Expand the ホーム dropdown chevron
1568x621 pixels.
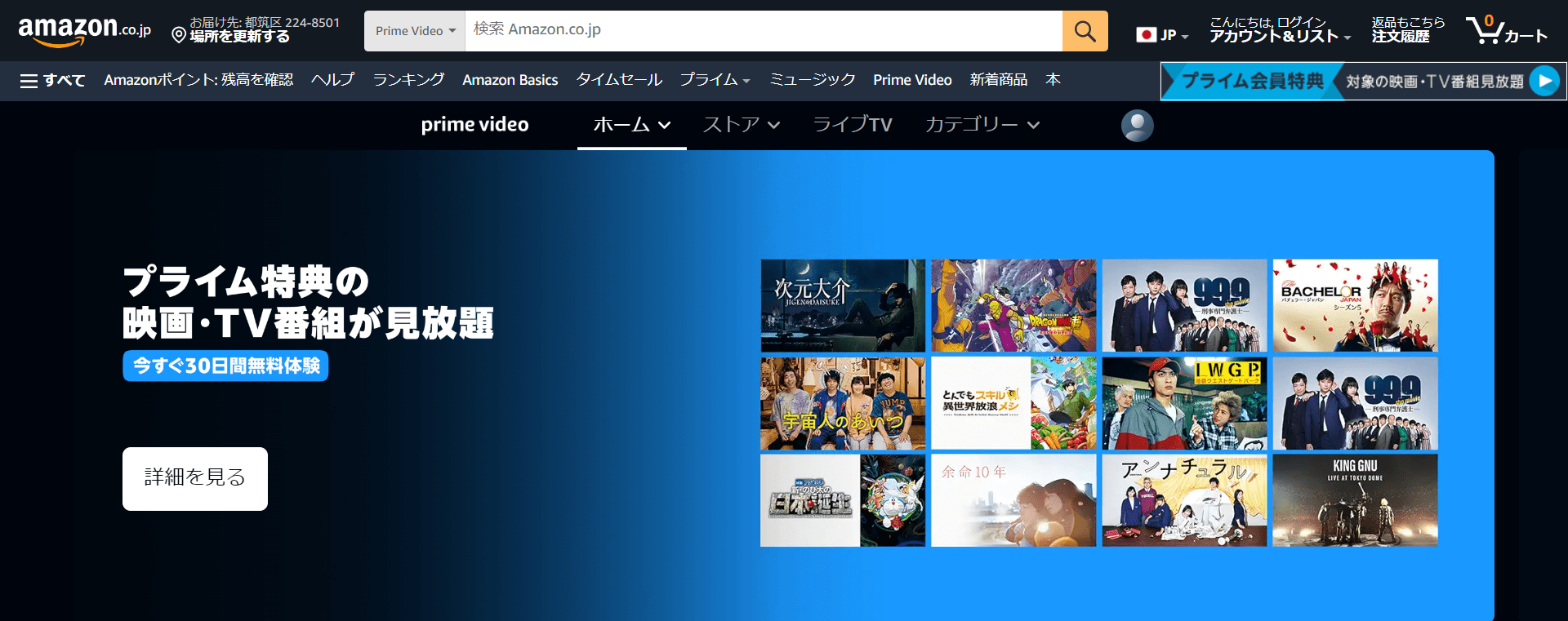tap(664, 125)
